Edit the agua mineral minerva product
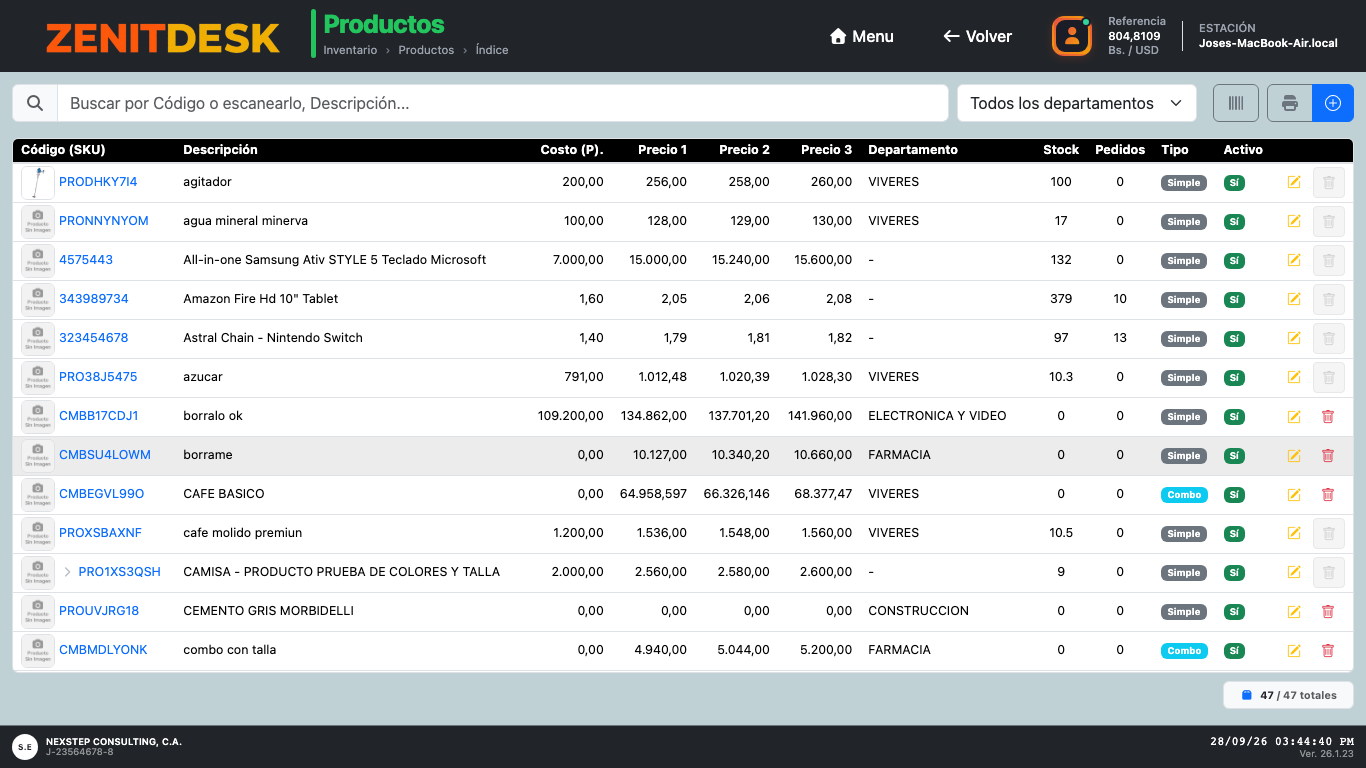Image resolution: width=1366 pixels, height=768 pixels. coord(1294,221)
